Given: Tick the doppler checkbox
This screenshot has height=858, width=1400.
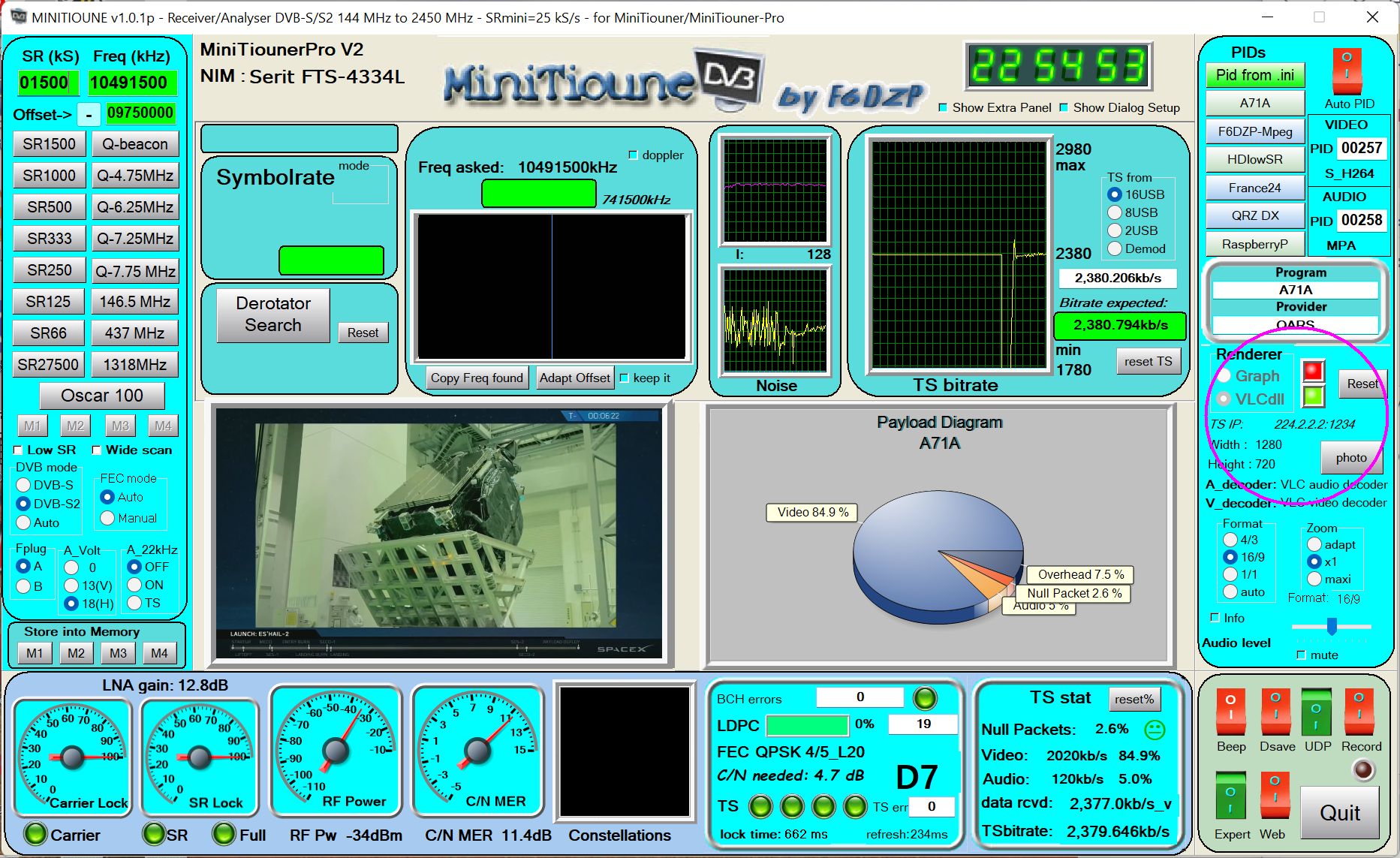Looking at the screenshot, I should (x=633, y=155).
